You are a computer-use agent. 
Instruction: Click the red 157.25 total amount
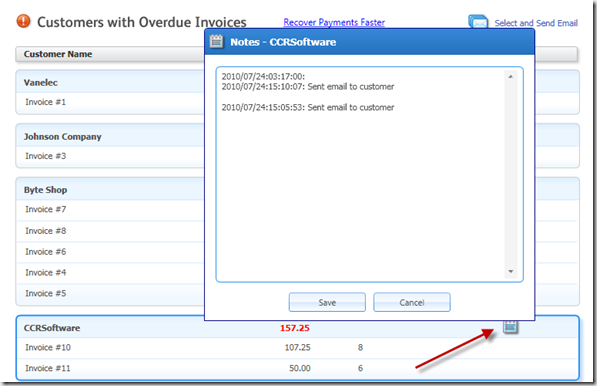click(295, 328)
